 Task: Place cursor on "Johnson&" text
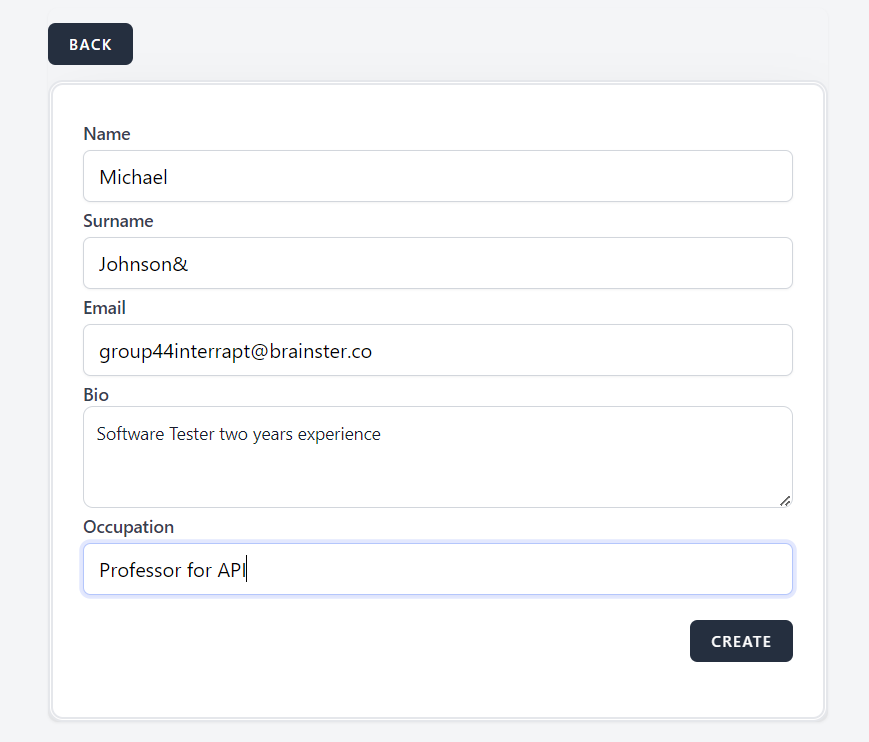[143, 265]
